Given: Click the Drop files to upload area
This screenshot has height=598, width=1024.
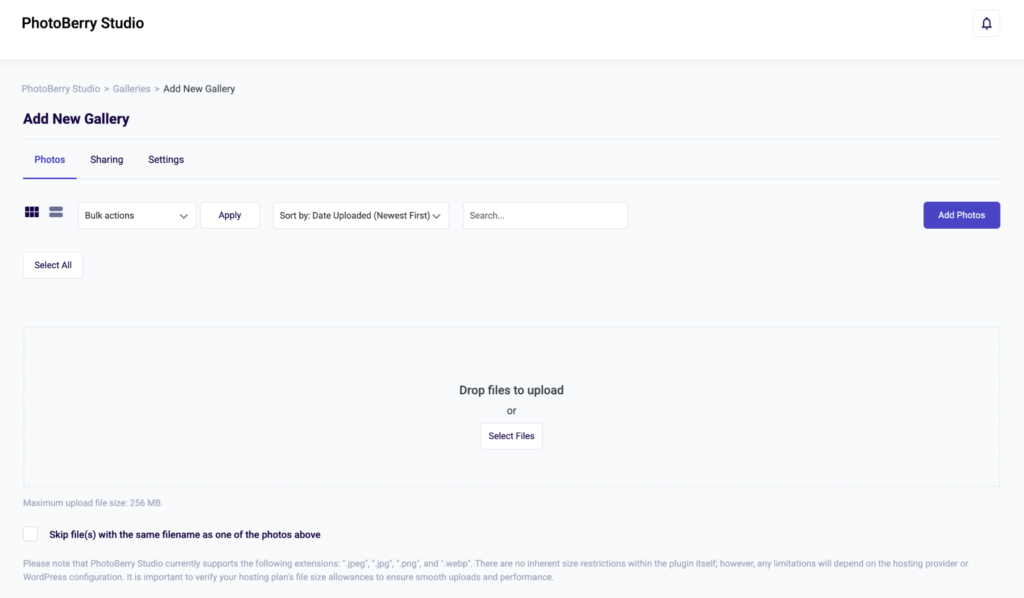Looking at the screenshot, I should 511,390.
